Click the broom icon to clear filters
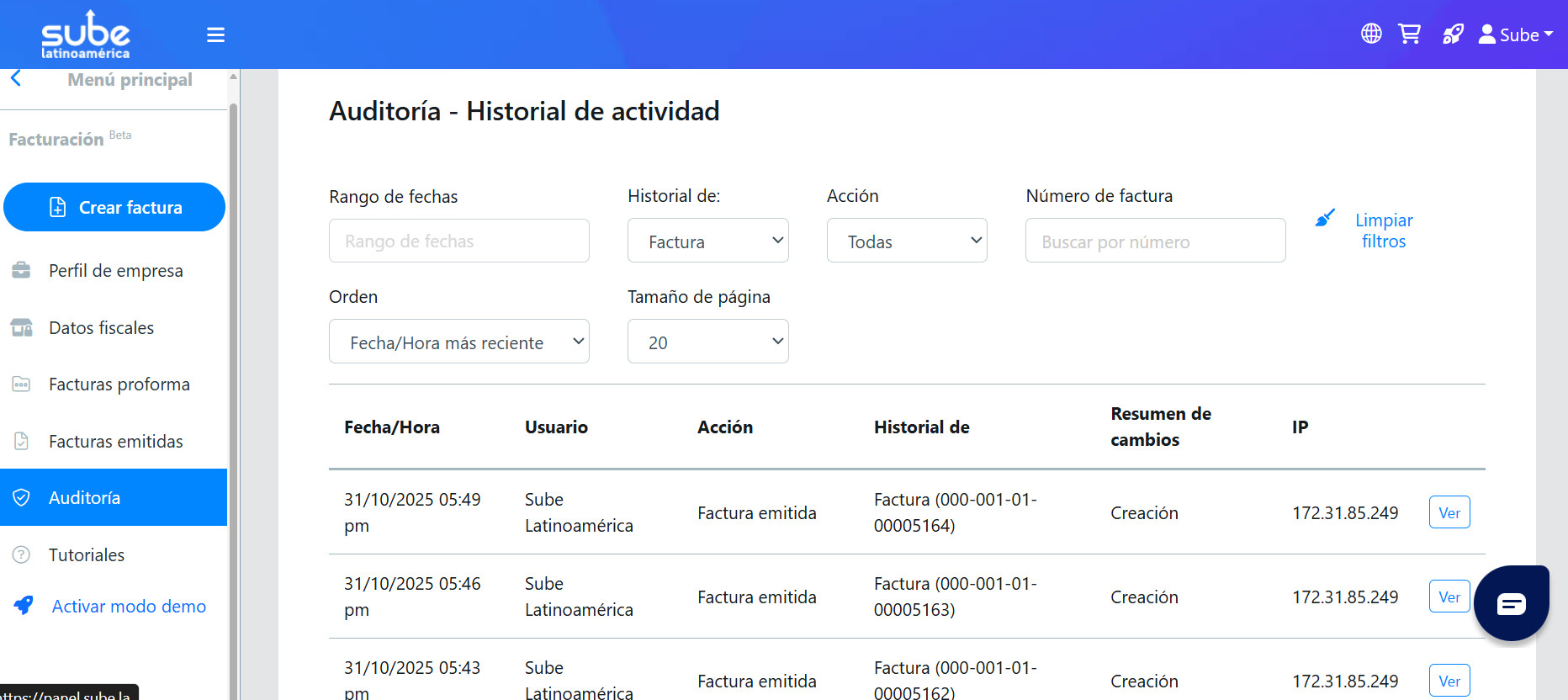Screen dimensions: 1568x700 [1325, 219]
